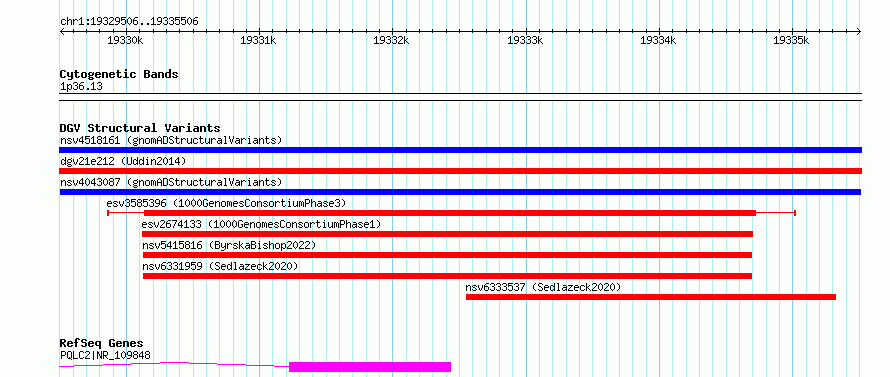Click the magenta PQLC2 exon block
Screen dimensions: 890x377
pyautogui.click(x=370, y=367)
